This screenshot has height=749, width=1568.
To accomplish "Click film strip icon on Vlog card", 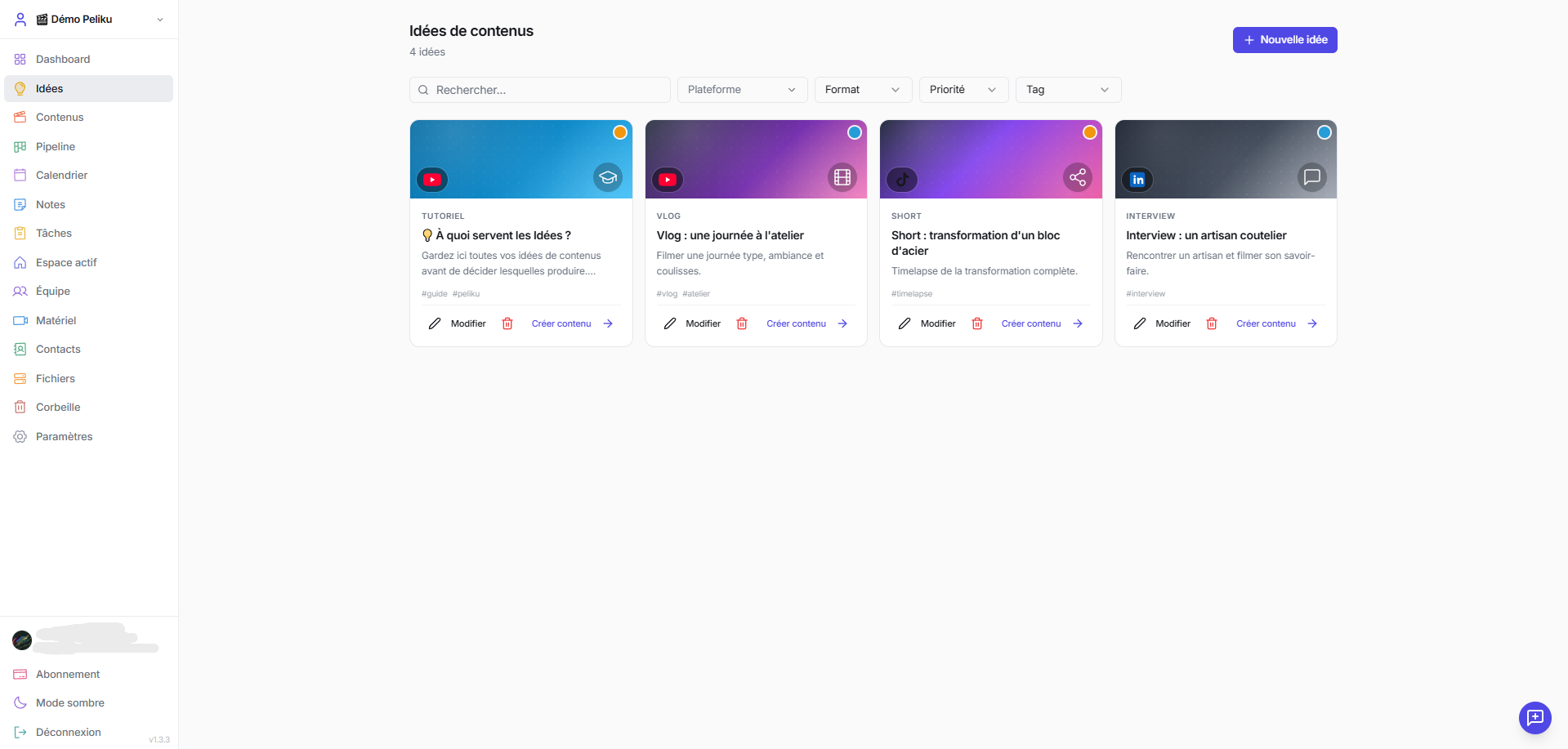I will point(842,177).
